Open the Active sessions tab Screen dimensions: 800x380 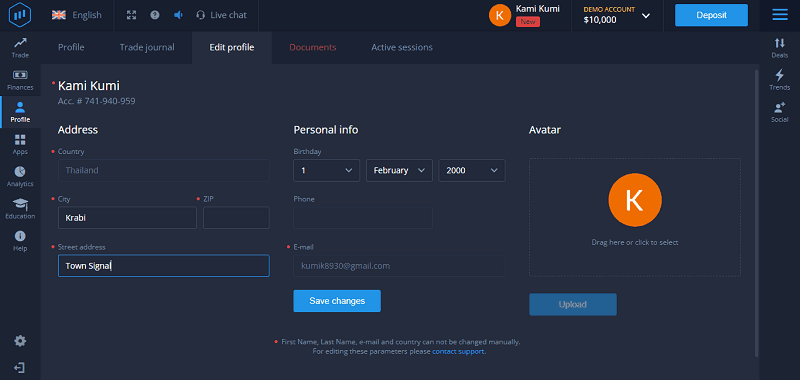[x=402, y=47]
